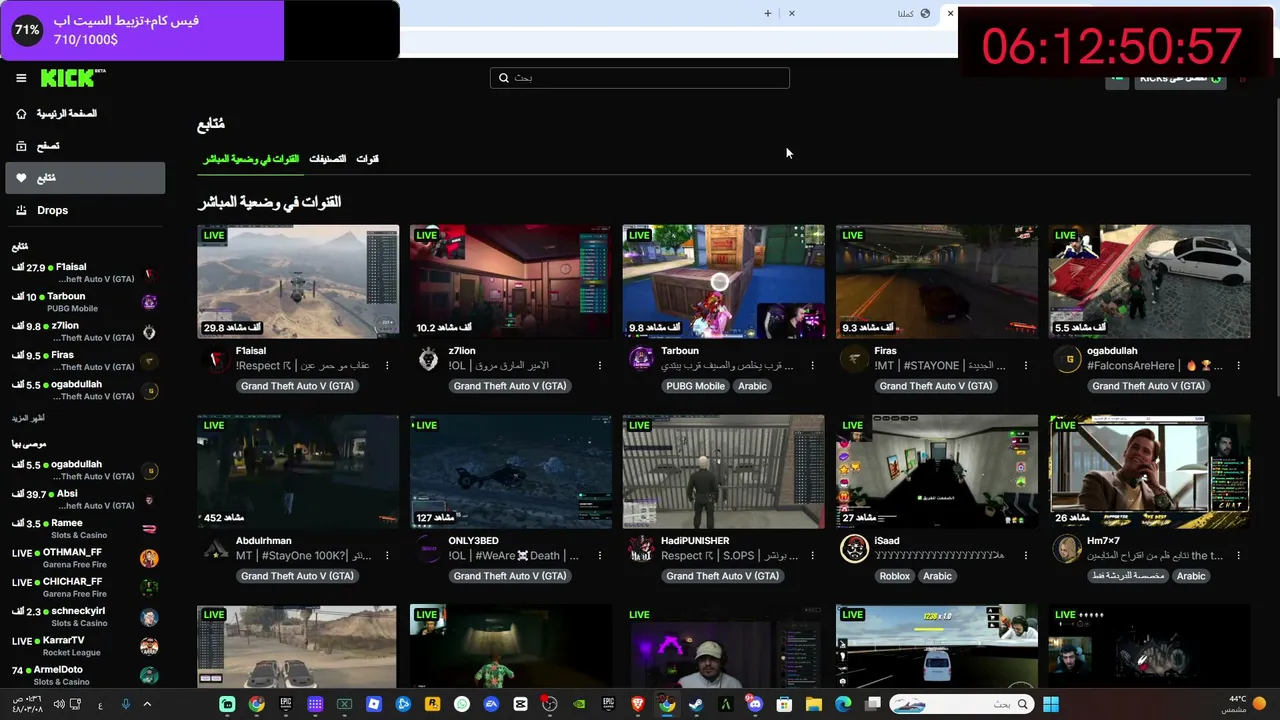1280x720 pixels.
Task: Open Steam from the taskbar
Action: click(696, 704)
